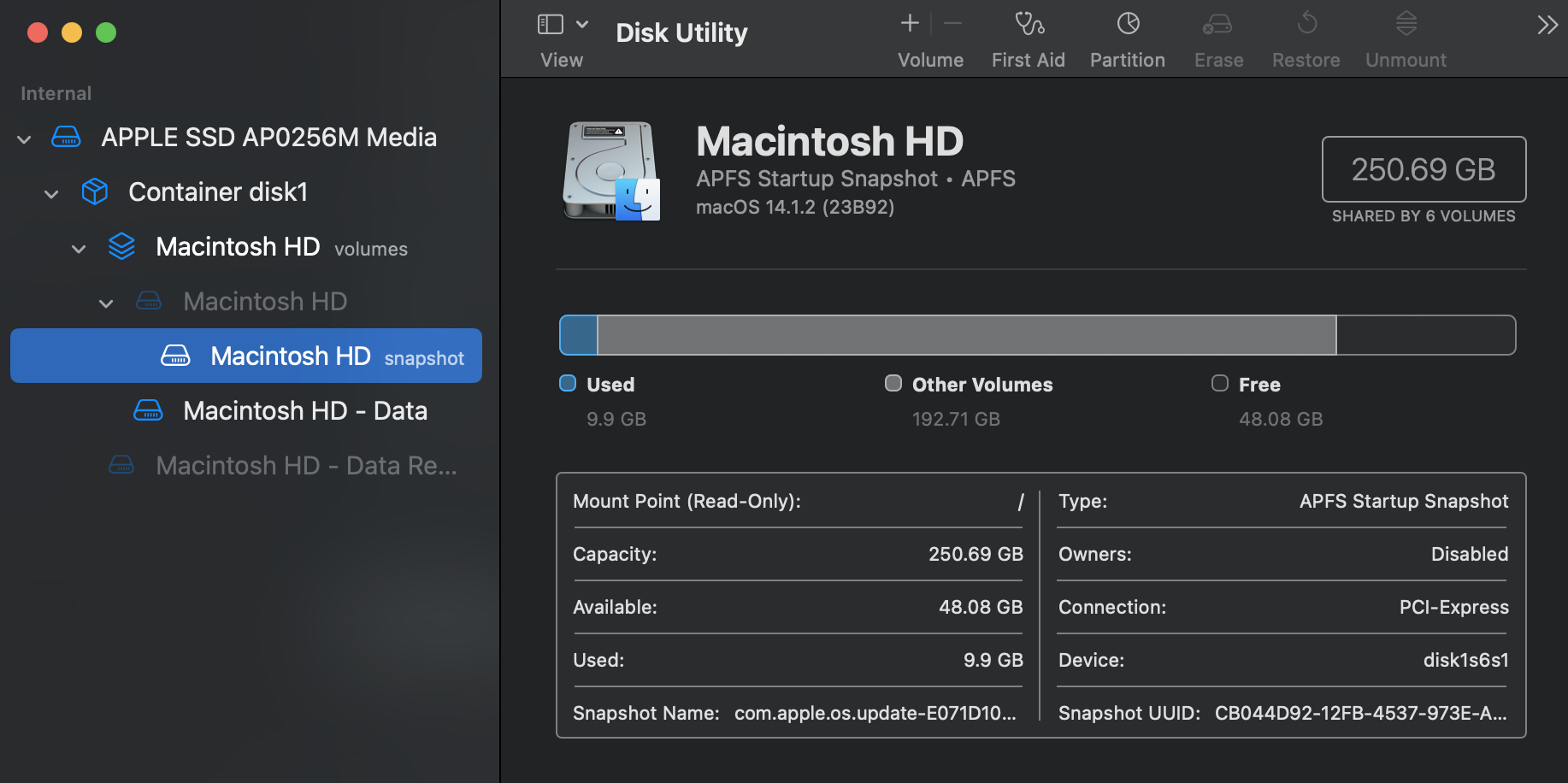This screenshot has height=783, width=1568.
Task: Select APPLE SSD AP0256M Media in sidebar
Action: [246, 137]
